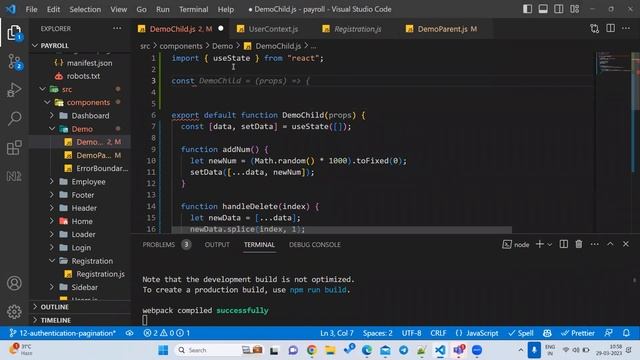Open errors and warnings status indicator
This screenshot has height=360, width=640.
pyautogui.click(x=167, y=333)
